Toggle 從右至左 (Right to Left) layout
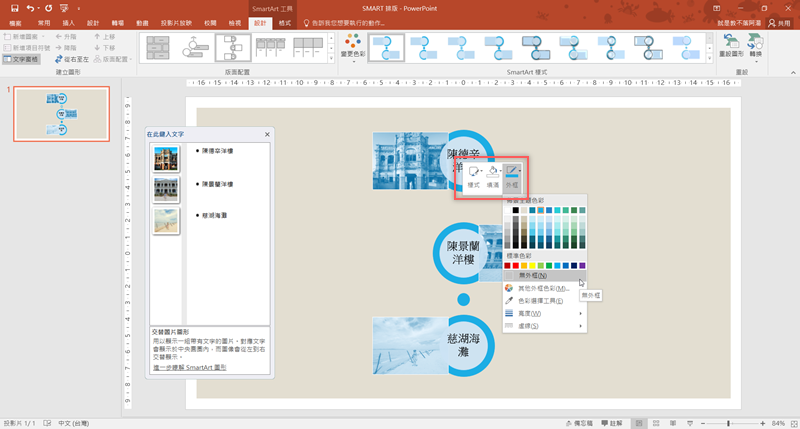 pyautogui.click(x=68, y=60)
